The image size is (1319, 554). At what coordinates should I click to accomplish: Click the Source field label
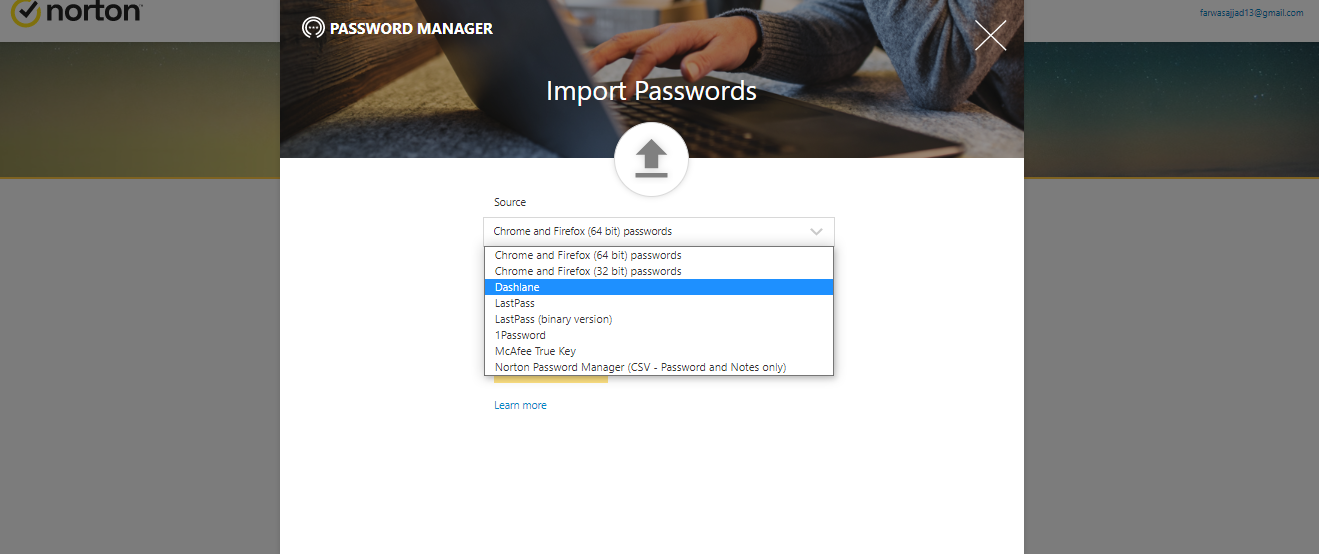(510, 202)
